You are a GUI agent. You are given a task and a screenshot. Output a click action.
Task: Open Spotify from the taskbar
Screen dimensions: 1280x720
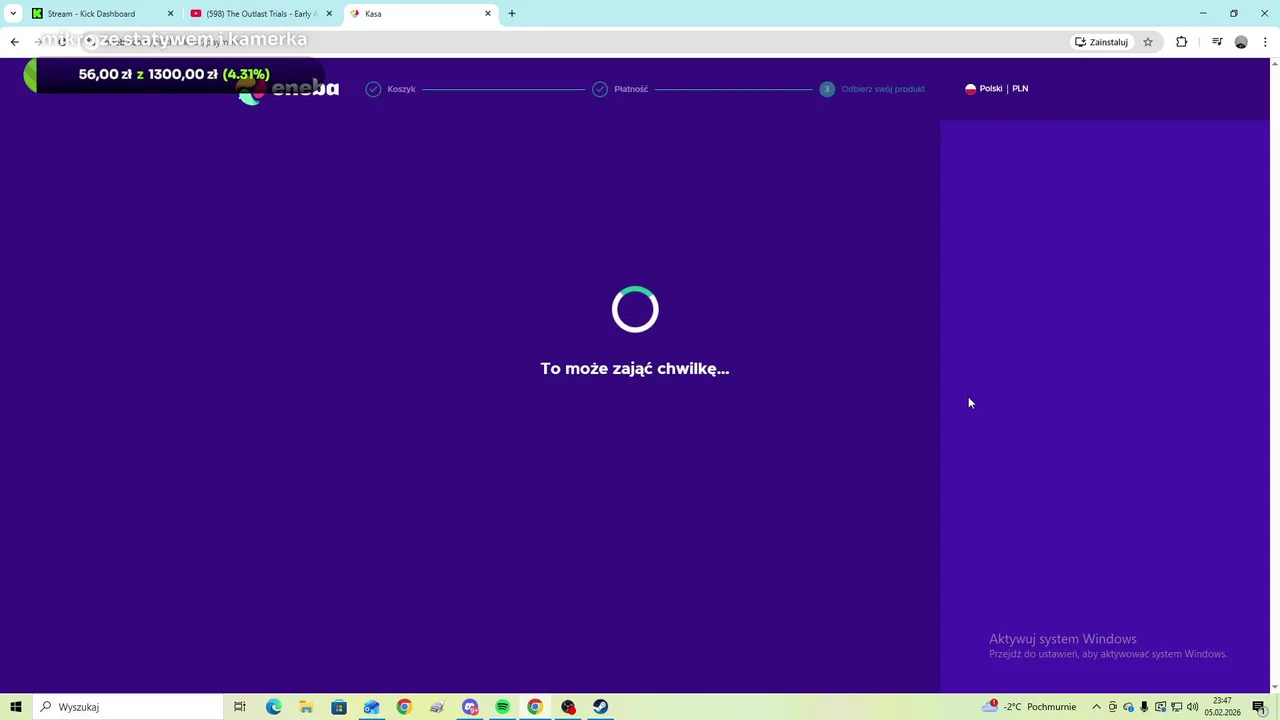pyautogui.click(x=502, y=707)
